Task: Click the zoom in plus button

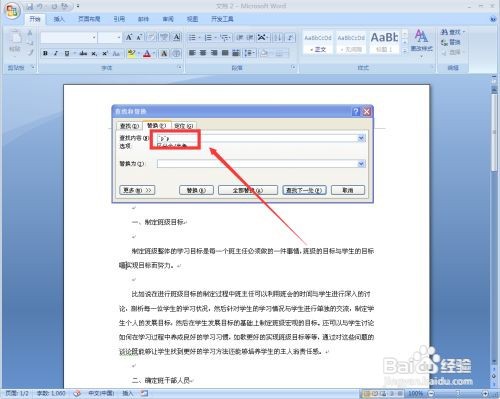Action: 485,394
